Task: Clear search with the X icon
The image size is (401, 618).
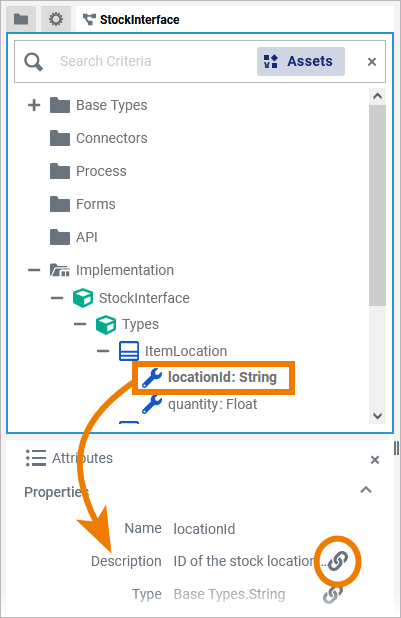Action: point(372,62)
